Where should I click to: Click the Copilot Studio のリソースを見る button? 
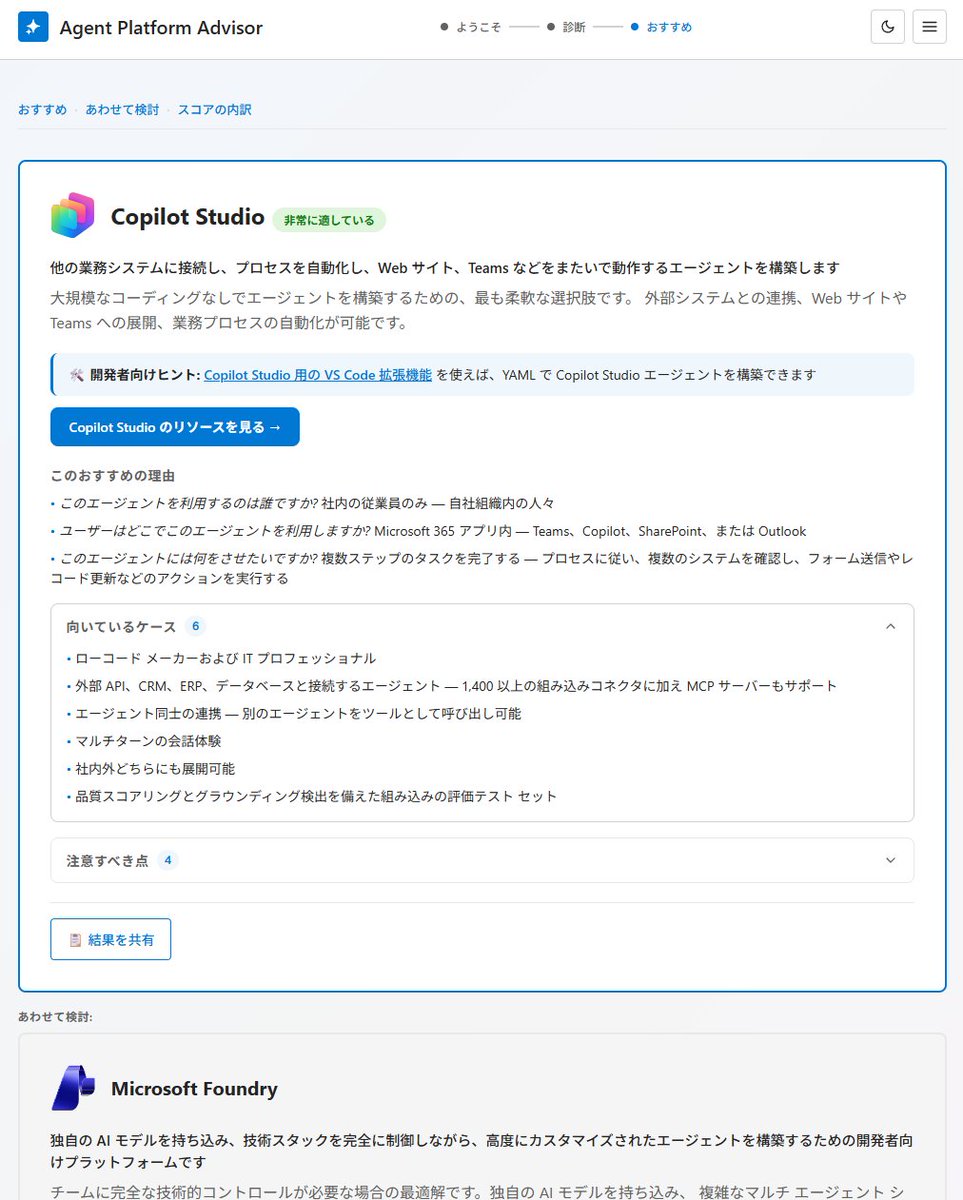(175, 426)
